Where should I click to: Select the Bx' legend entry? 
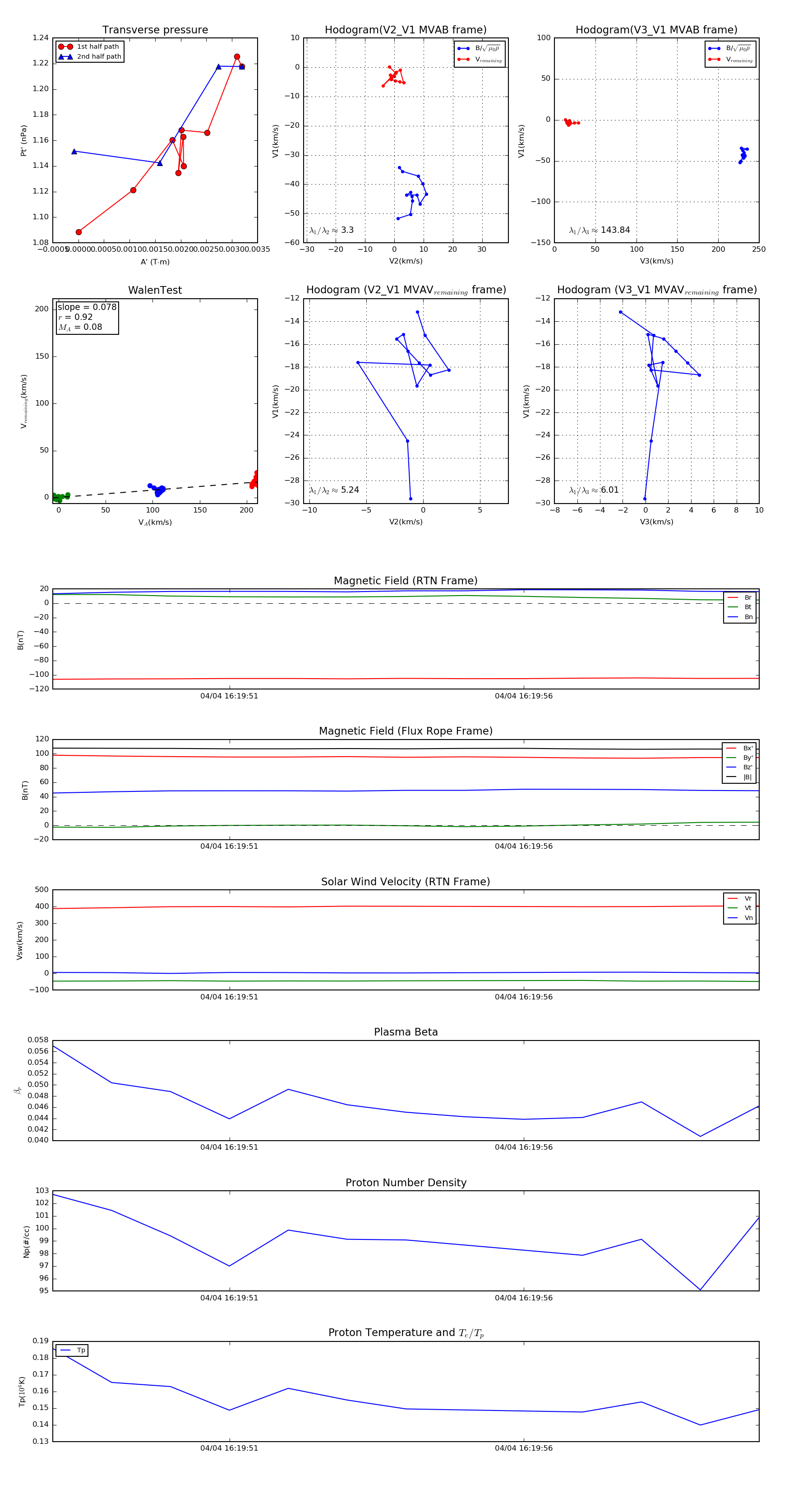pyautogui.click(x=739, y=748)
